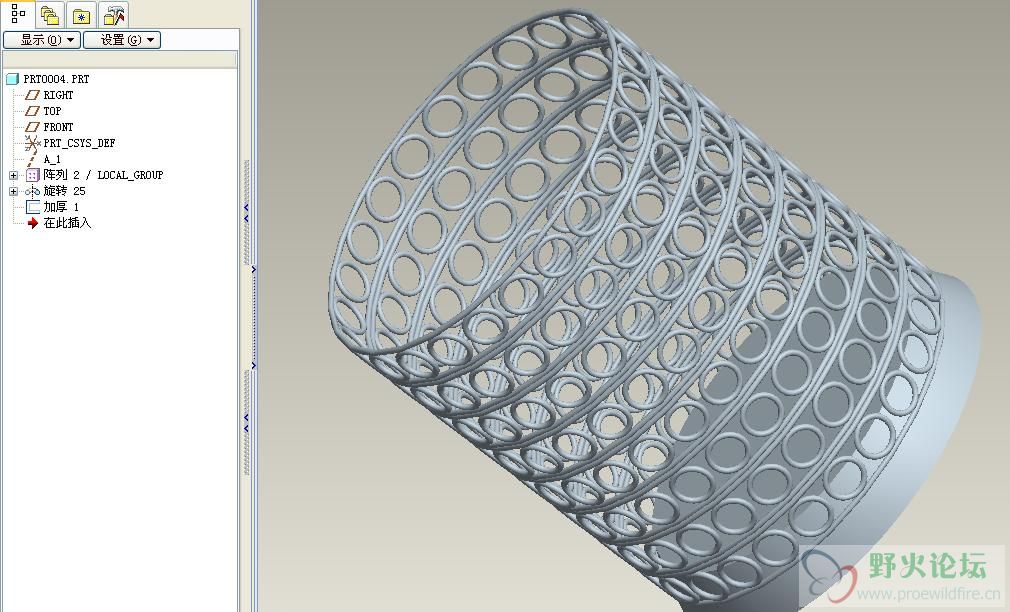Click the model tree column header bar
Screen dimensions: 1010x612
[x=120, y=60]
